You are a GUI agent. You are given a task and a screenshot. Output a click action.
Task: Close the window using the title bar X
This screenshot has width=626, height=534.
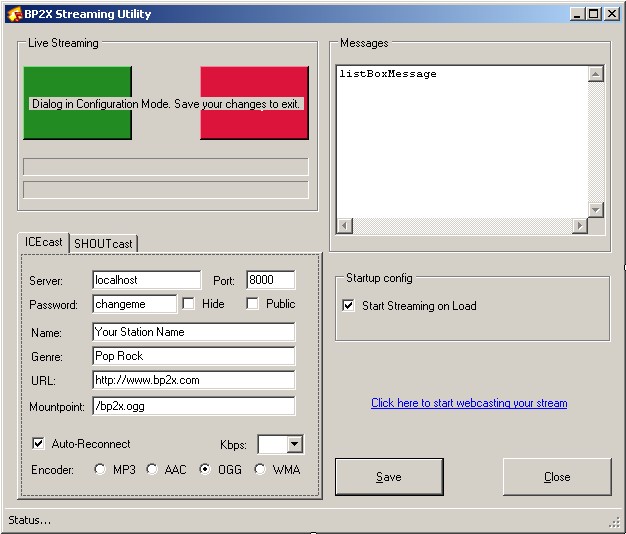click(612, 14)
